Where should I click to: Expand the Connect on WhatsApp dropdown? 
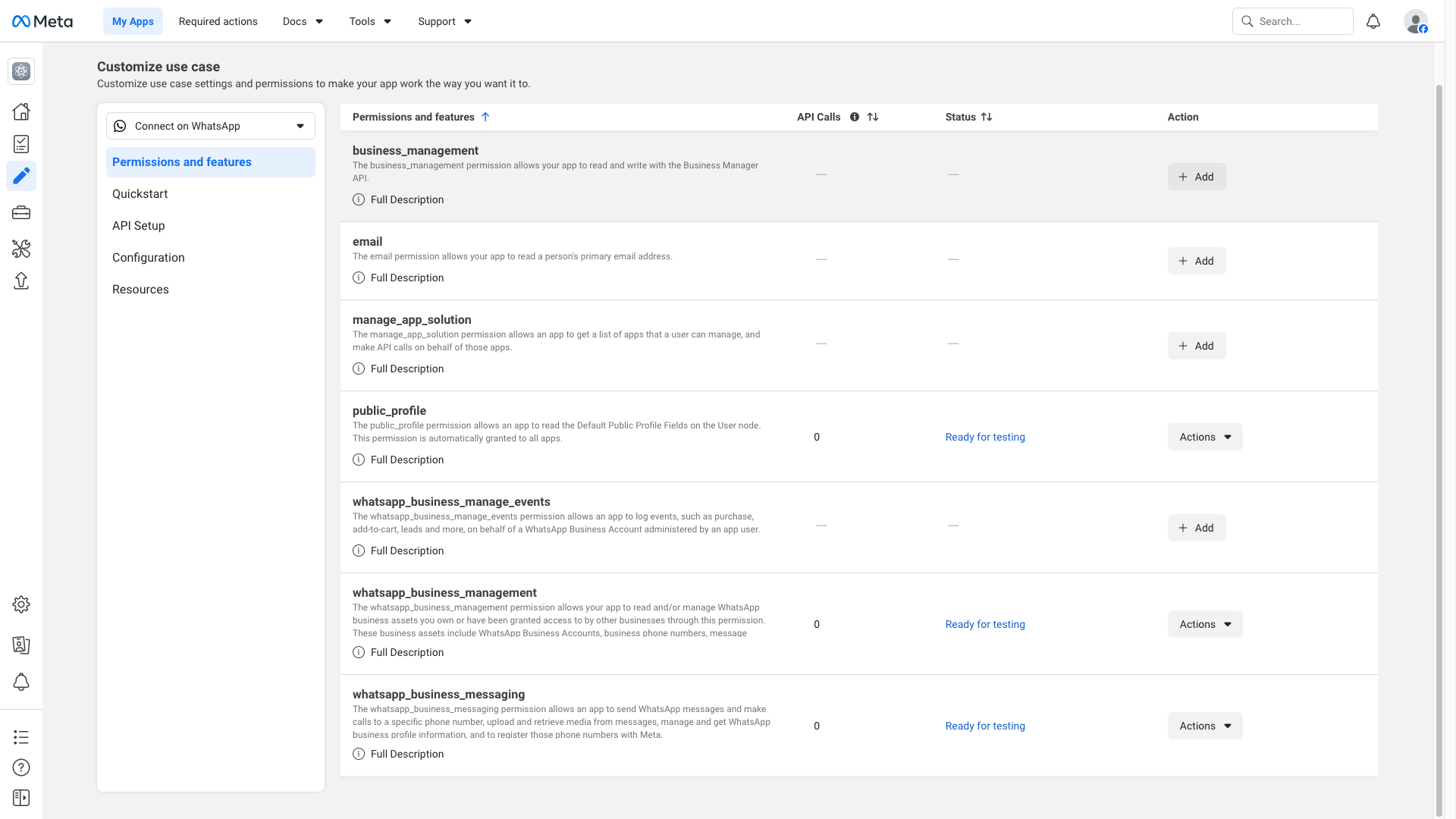point(211,126)
